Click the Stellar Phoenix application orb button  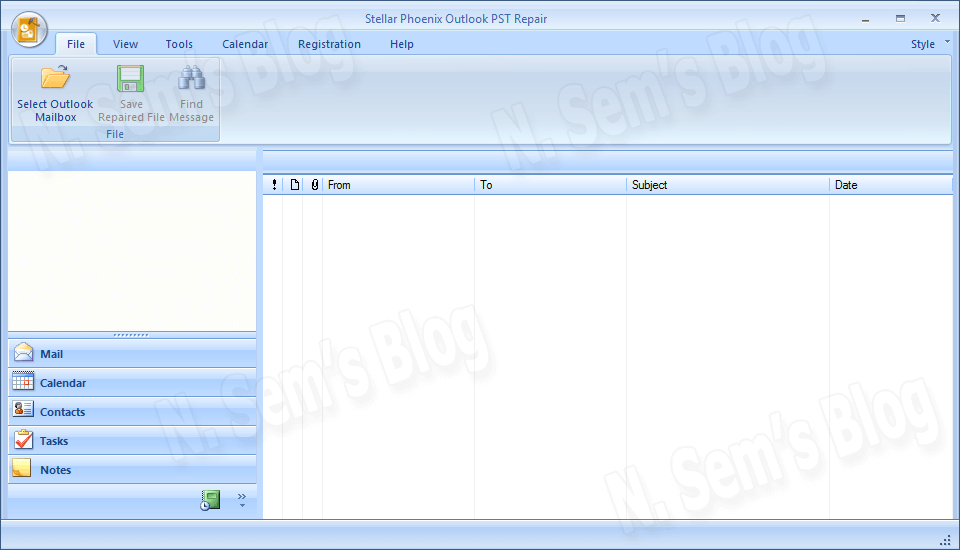(x=29, y=29)
